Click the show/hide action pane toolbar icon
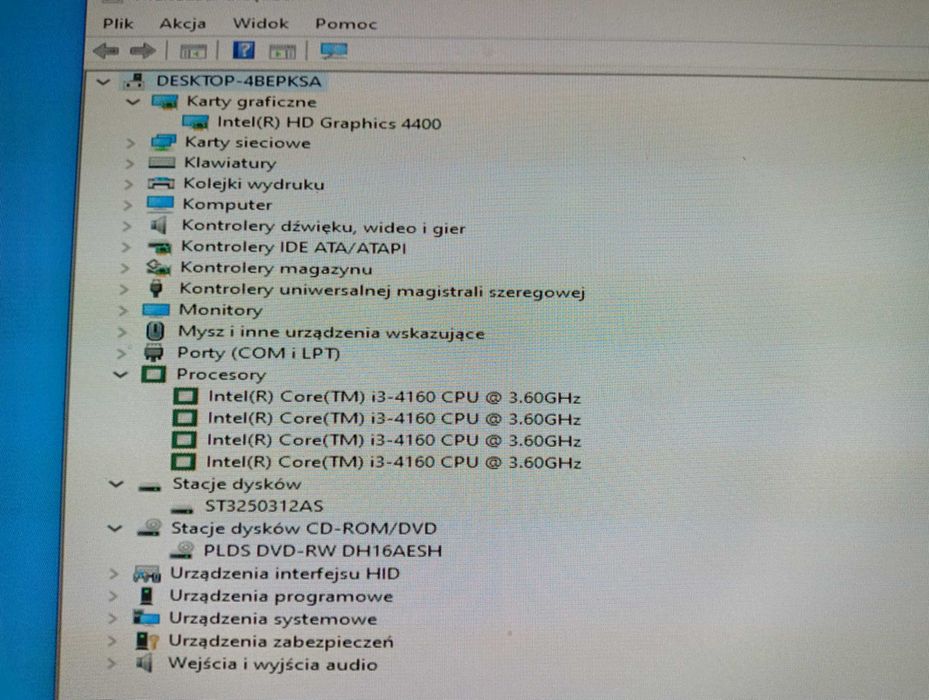Screen dimensions: 929x700 click(x=282, y=52)
